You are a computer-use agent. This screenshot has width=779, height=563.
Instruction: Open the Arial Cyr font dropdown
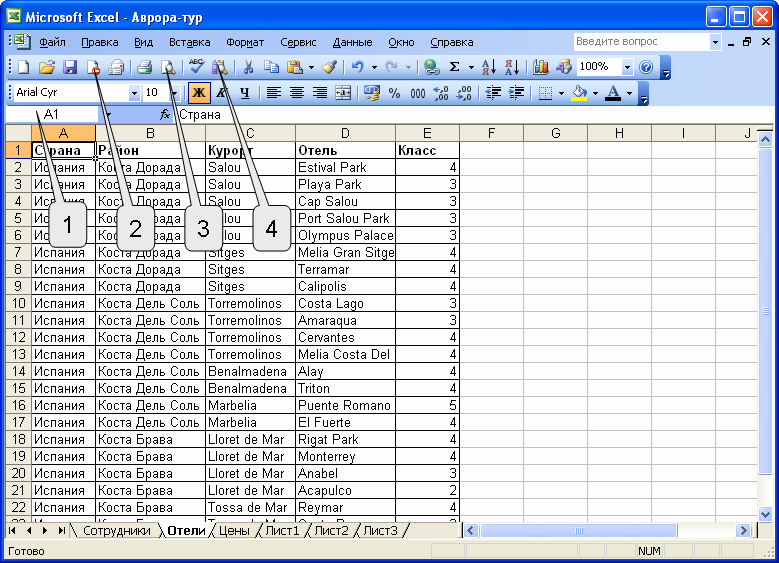tap(134, 93)
